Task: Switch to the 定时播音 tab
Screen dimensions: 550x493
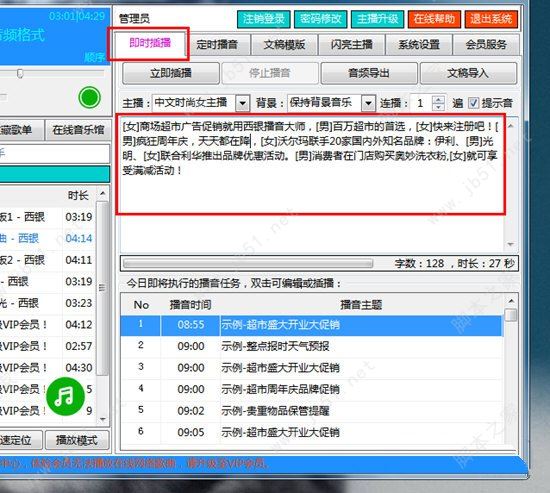Action: [x=217, y=45]
